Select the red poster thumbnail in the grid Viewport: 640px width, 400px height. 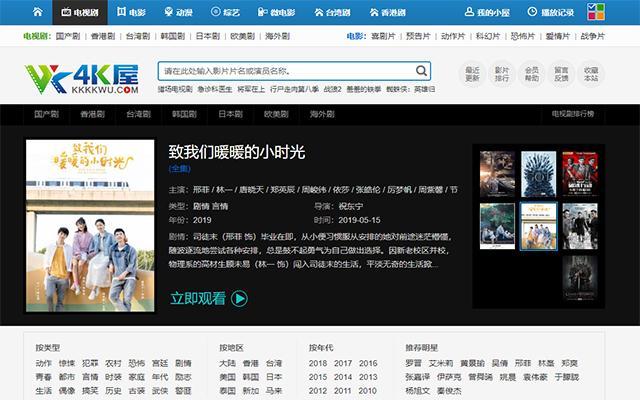point(580,174)
